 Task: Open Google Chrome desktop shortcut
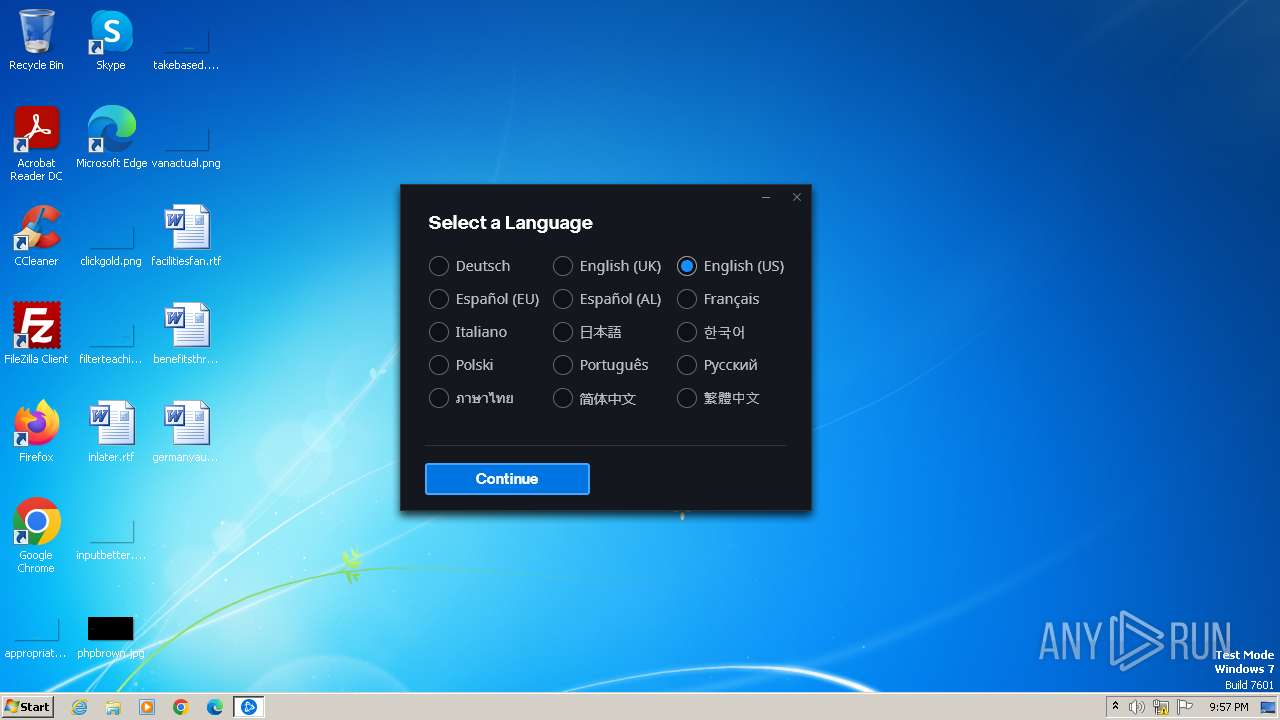[x=36, y=536]
